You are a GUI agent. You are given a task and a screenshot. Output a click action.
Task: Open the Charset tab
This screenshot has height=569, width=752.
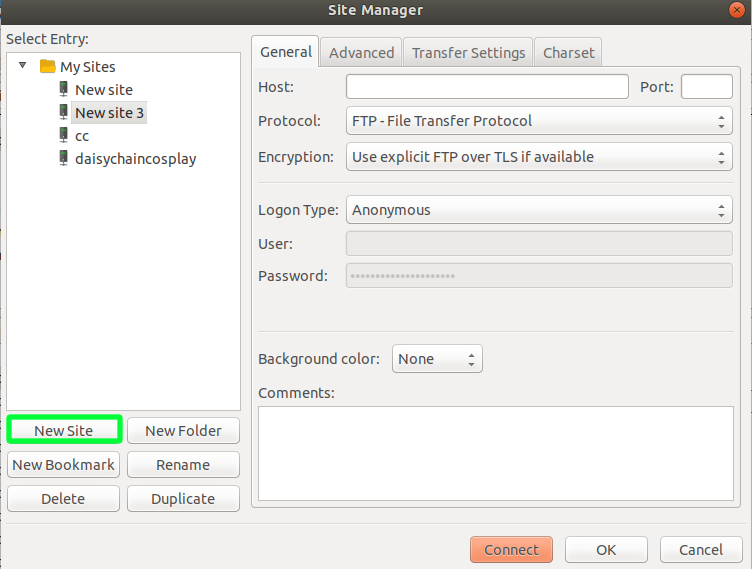[568, 52]
